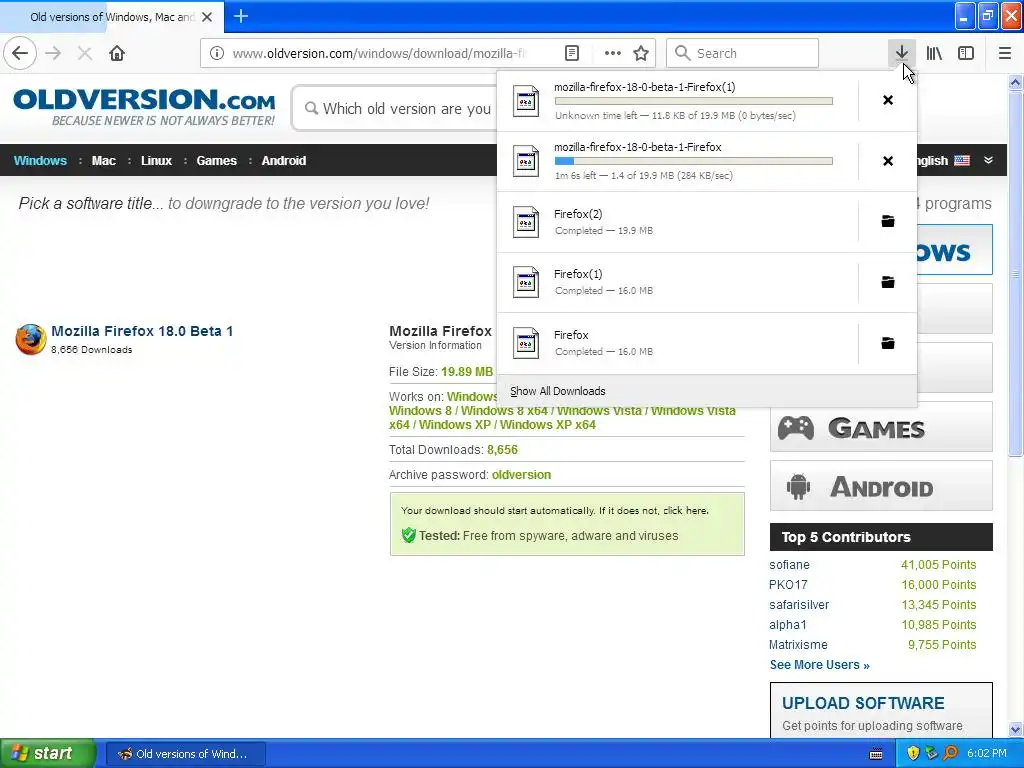Image resolution: width=1024 pixels, height=768 pixels.
Task: Open the home page via the house icon
Action: tap(117, 53)
